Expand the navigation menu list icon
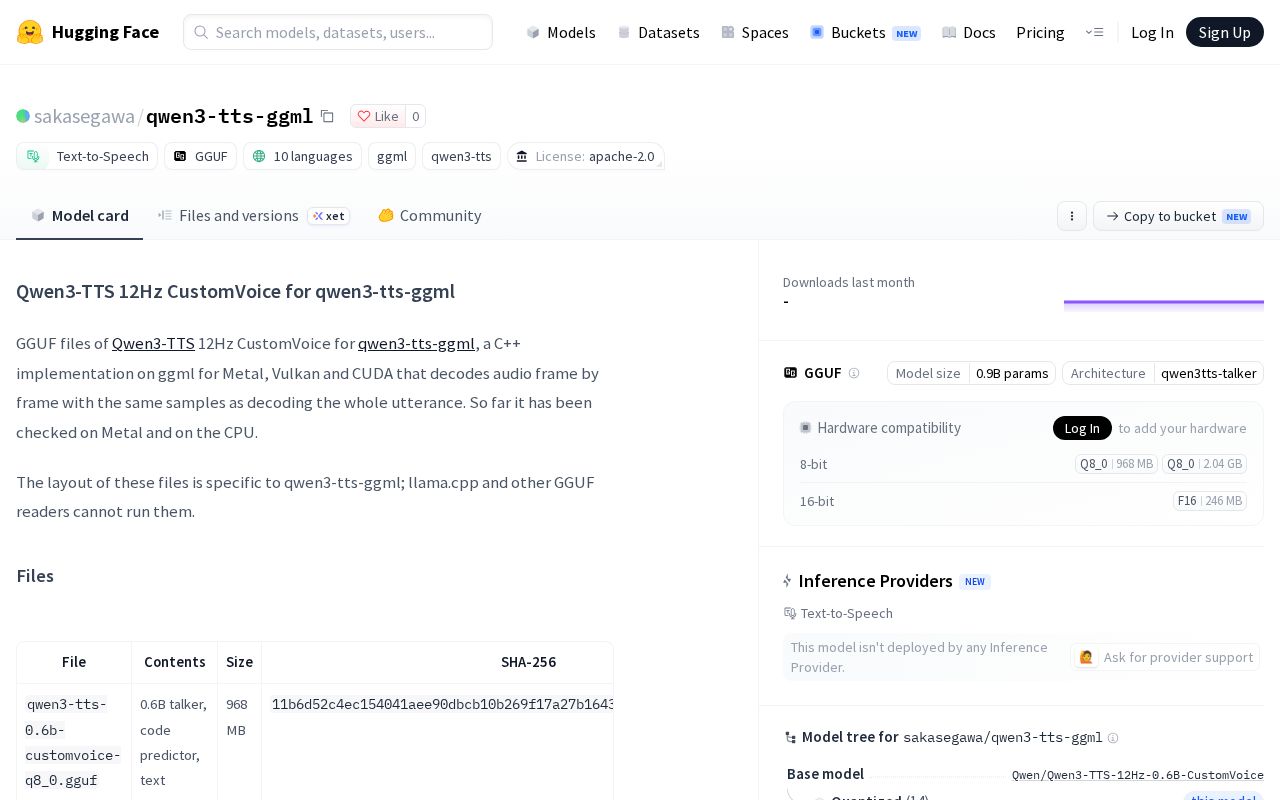The image size is (1280, 800). pos(1094,32)
